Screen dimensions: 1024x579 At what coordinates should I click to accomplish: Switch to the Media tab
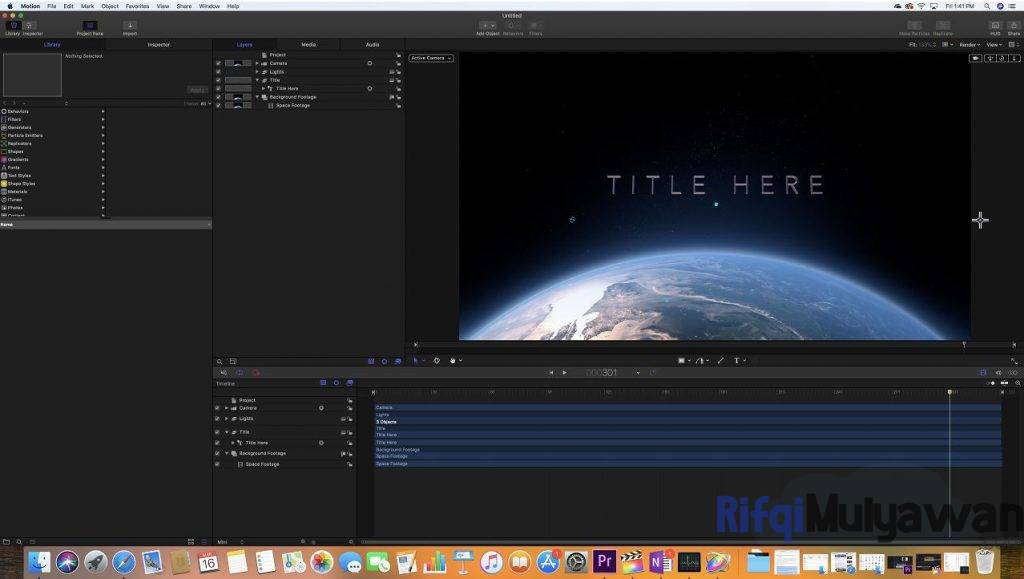308,44
